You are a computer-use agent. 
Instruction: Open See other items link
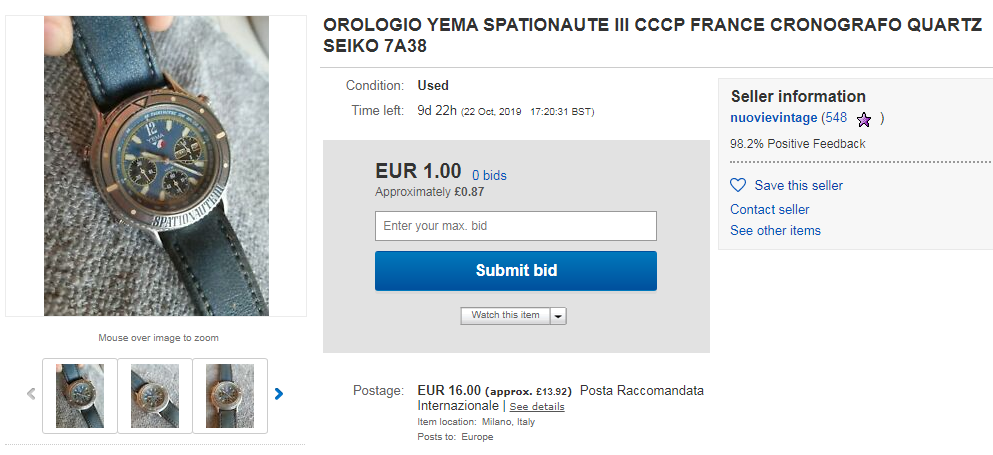click(775, 230)
